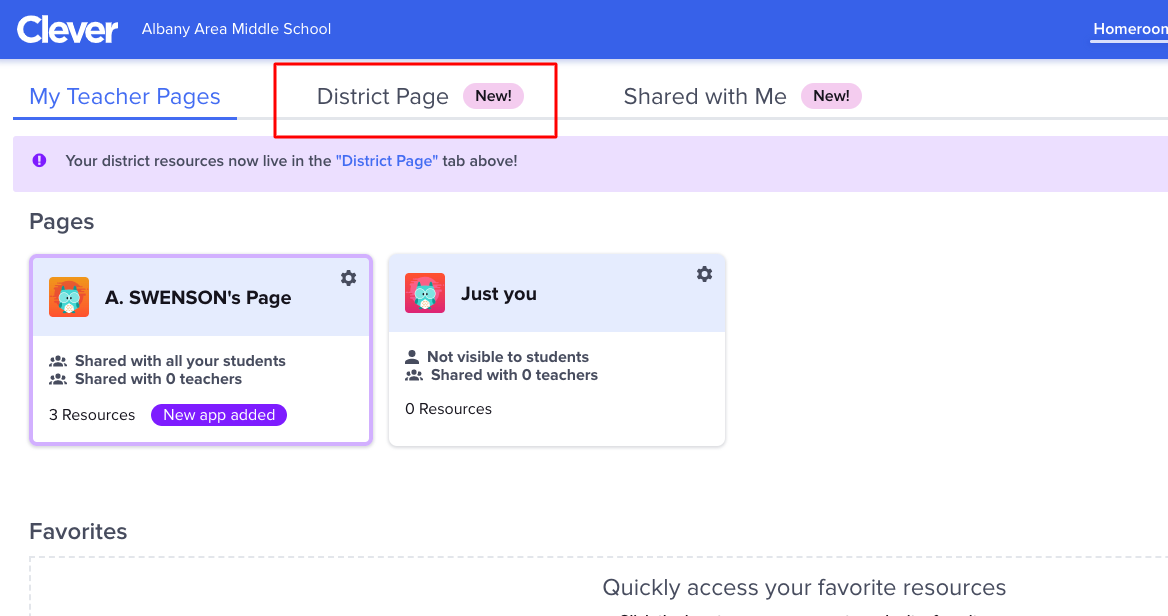Click the New! badge on Shared with Me

(831, 96)
